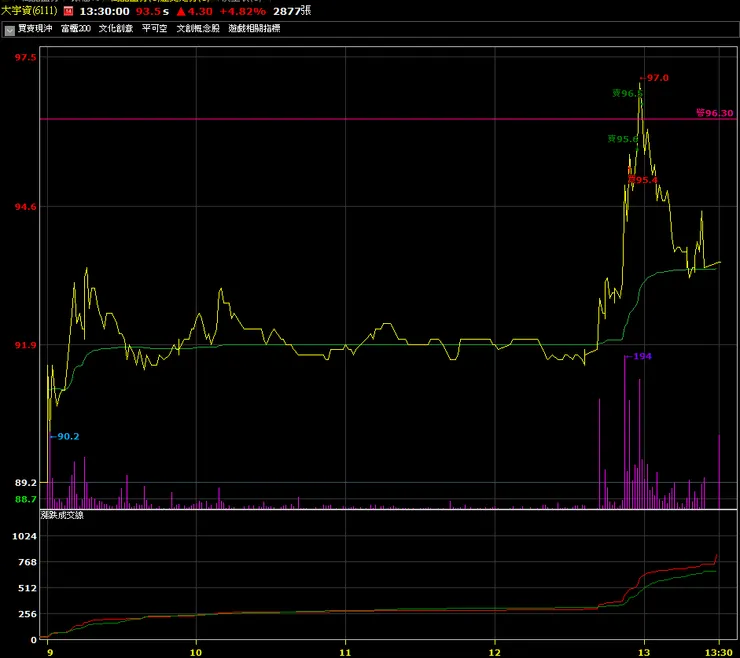
Task: Click the 768 axis label in lower chart
Action: coord(28,562)
